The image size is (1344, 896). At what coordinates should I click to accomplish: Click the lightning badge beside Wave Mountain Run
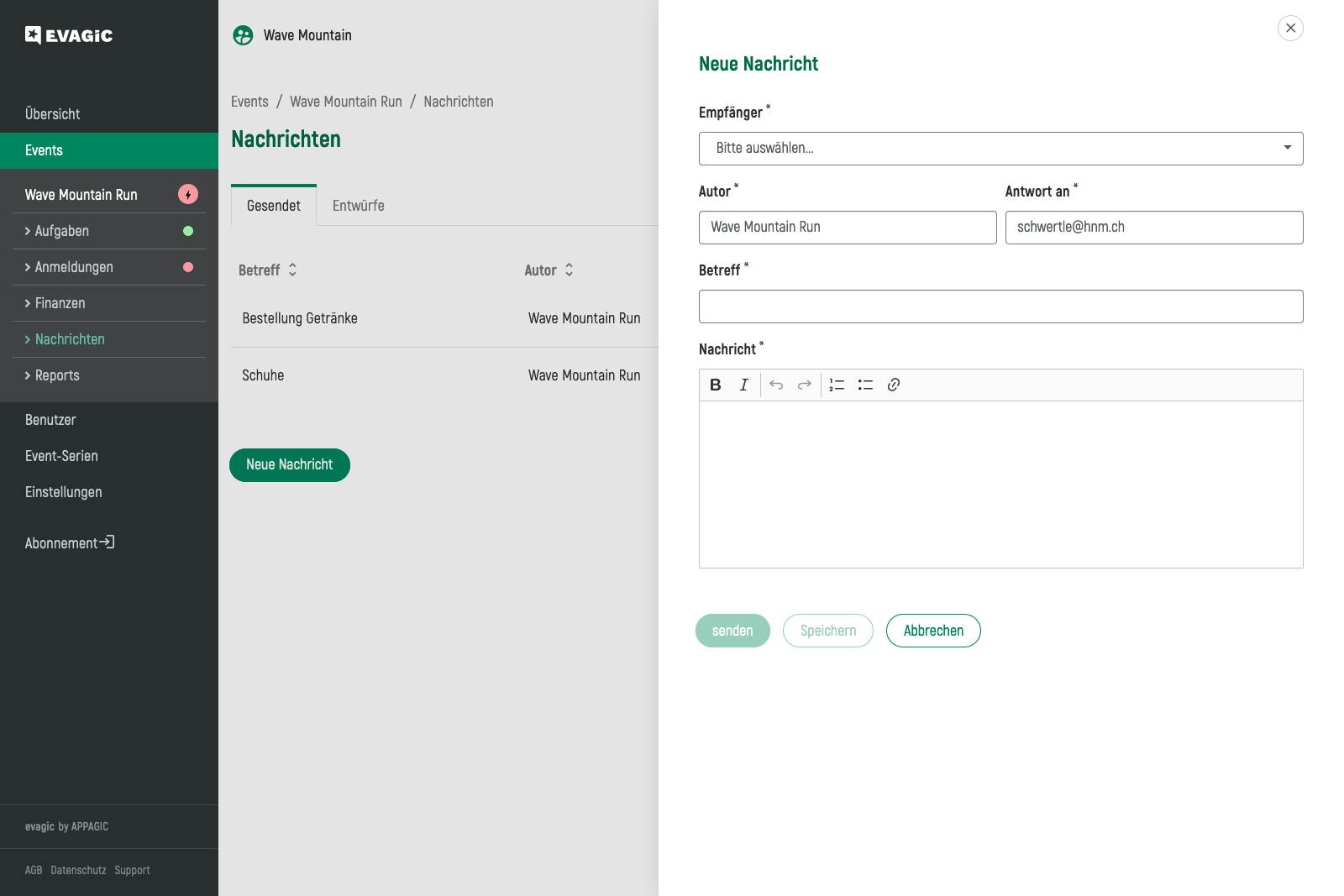[188, 195]
